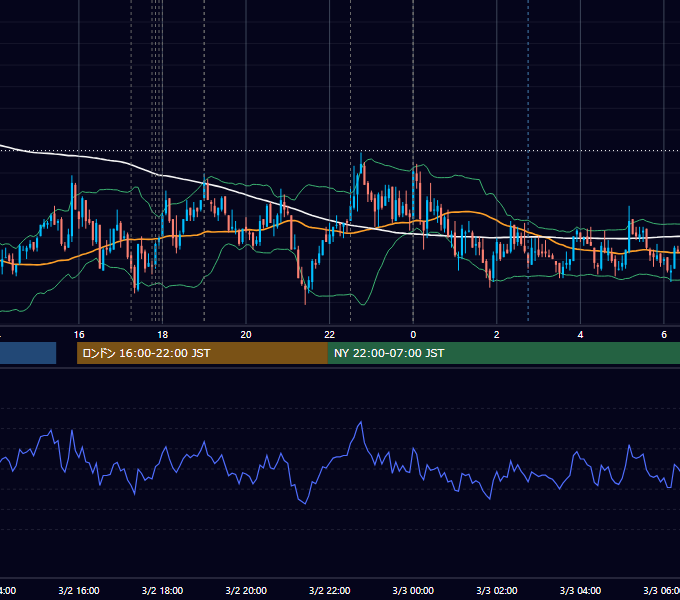The height and width of the screenshot is (600, 680).
Task: Click the 3/3 02:00 date label
Action: tap(497, 590)
